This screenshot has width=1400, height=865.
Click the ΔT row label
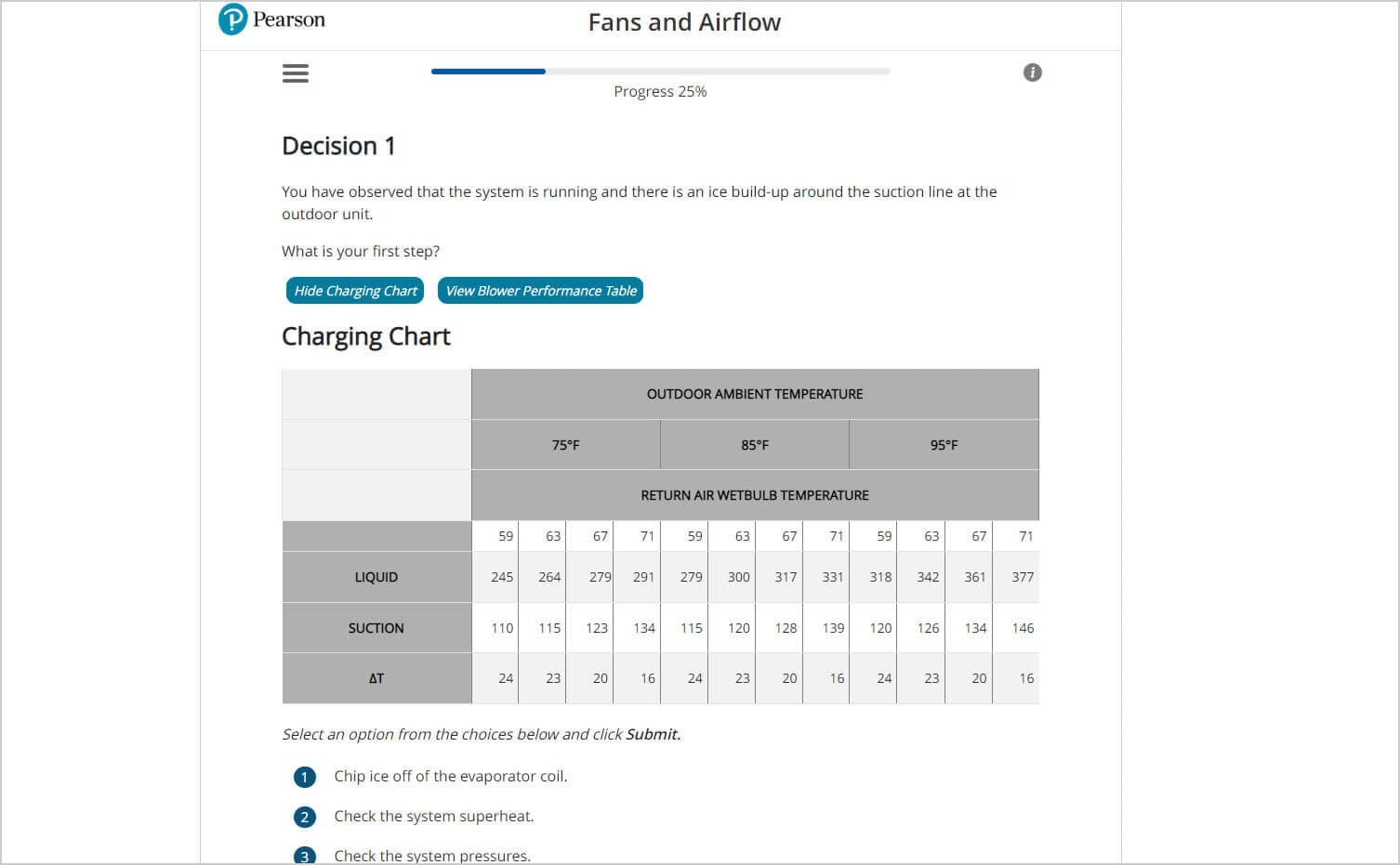pyautogui.click(x=376, y=678)
